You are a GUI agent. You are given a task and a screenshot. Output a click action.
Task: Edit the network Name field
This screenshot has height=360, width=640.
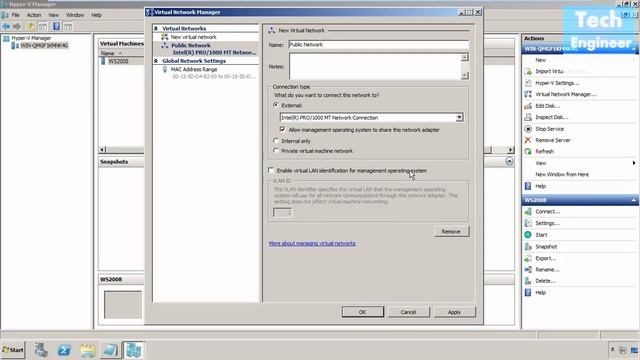[x=378, y=44]
